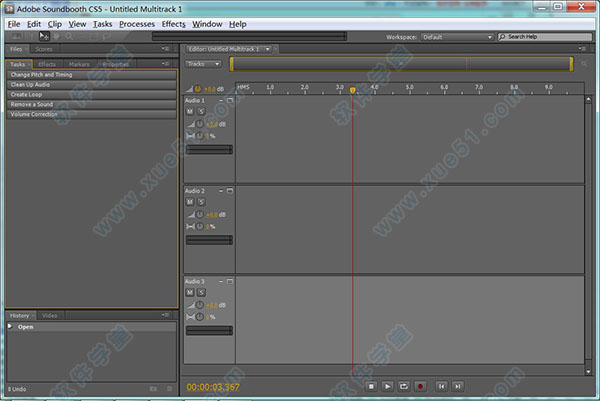The width and height of the screenshot is (600, 401).
Task: Click the Search Help field
Action: point(545,37)
